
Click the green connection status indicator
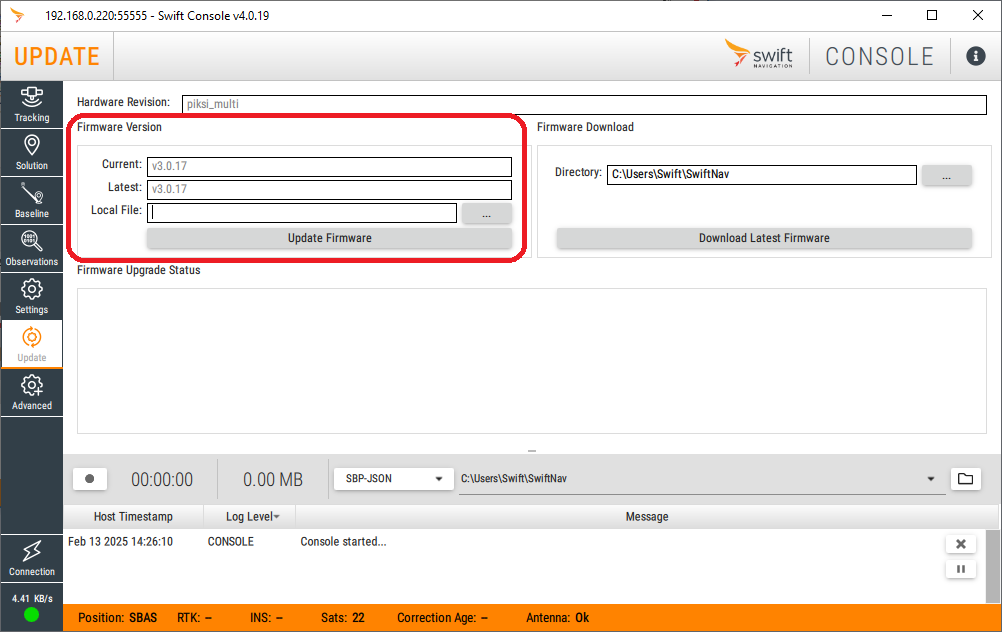[31, 615]
